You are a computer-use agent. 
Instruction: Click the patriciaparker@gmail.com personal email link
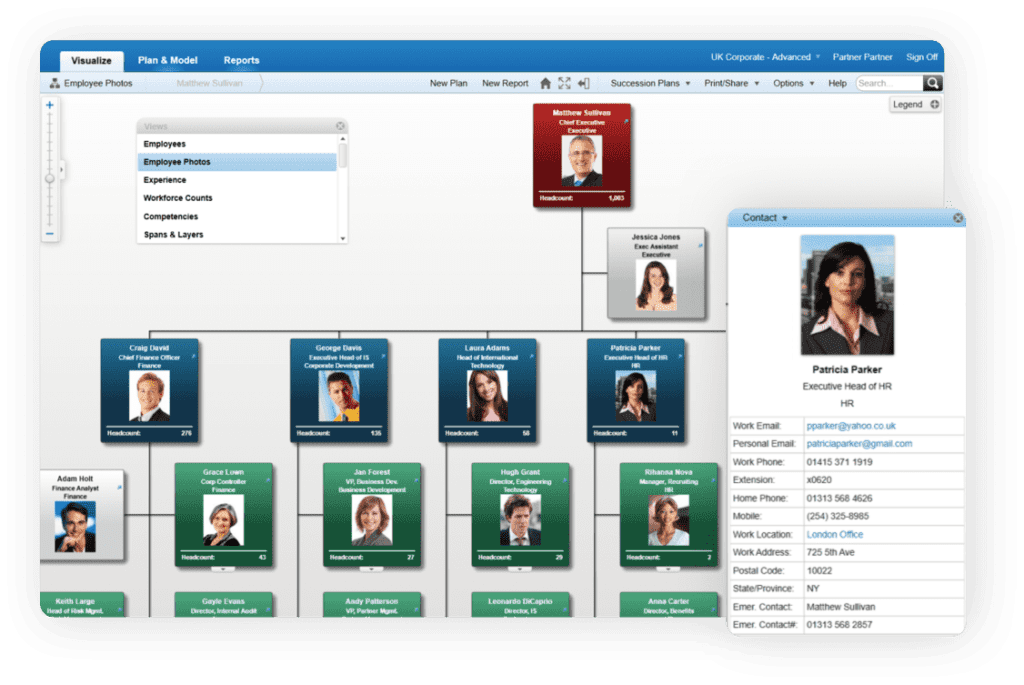[x=859, y=444]
